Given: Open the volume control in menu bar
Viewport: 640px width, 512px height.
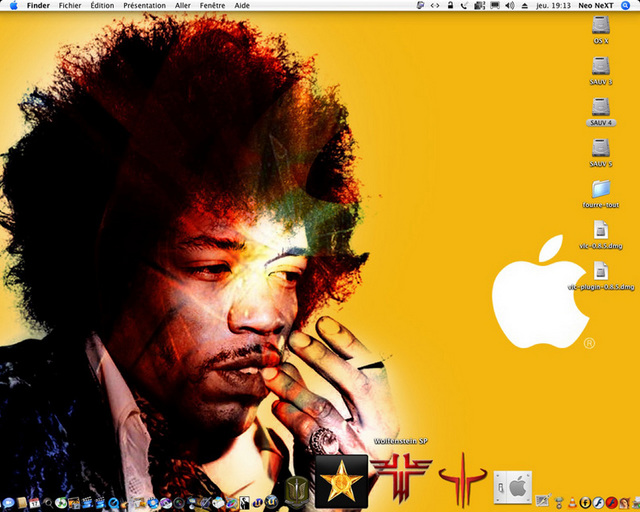Looking at the screenshot, I should click(509, 6).
